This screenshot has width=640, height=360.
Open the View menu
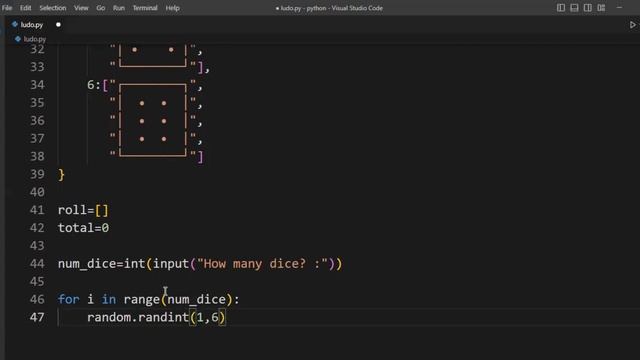(81, 8)
